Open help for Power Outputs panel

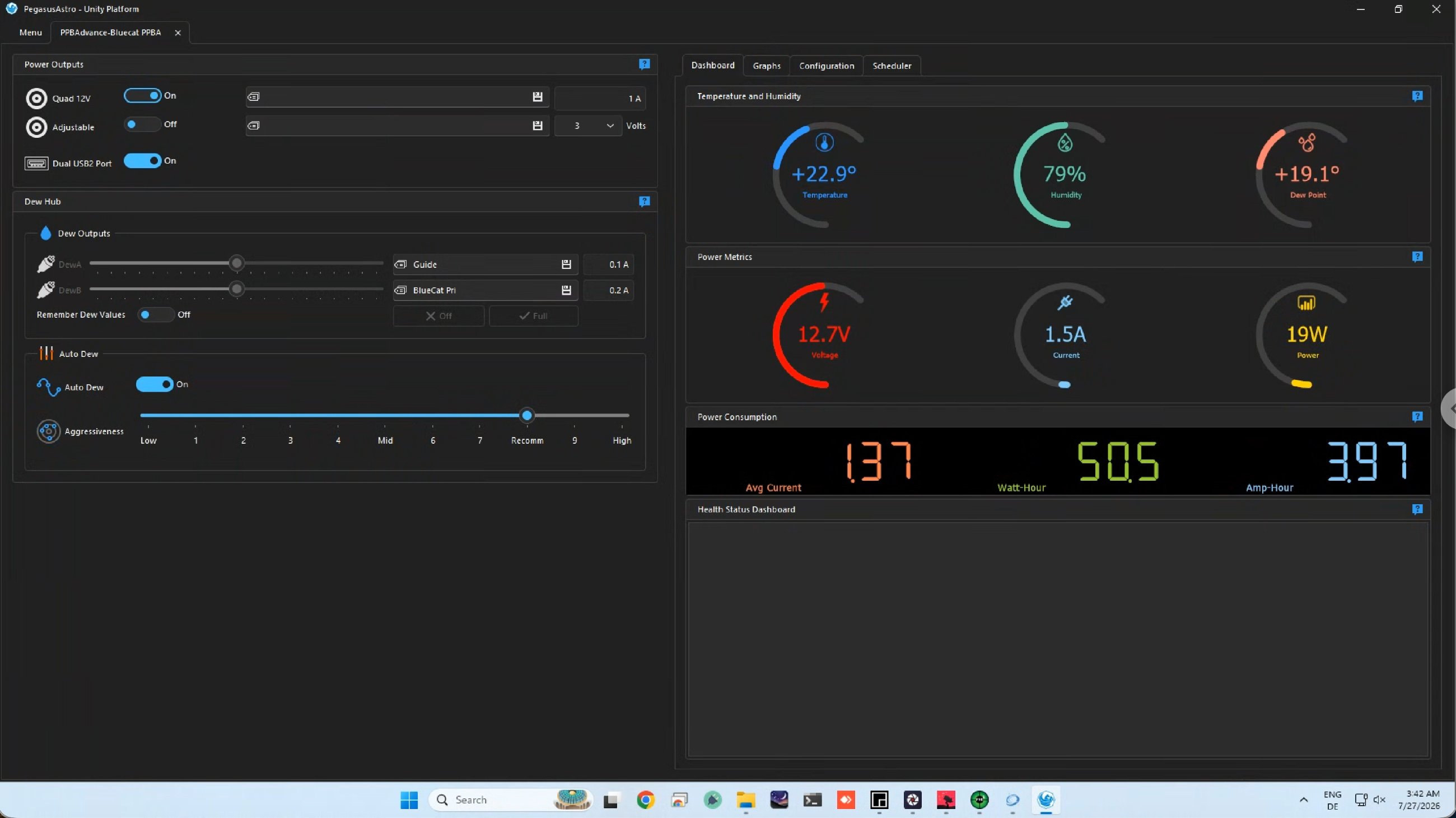coord(644,64)
